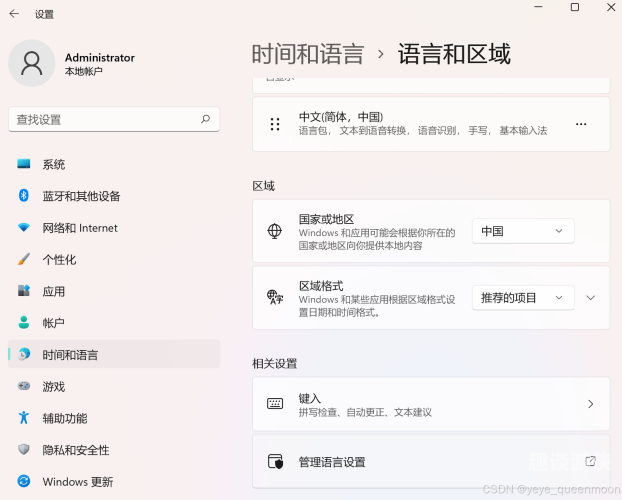Open 游戏 category

[114, 386]
